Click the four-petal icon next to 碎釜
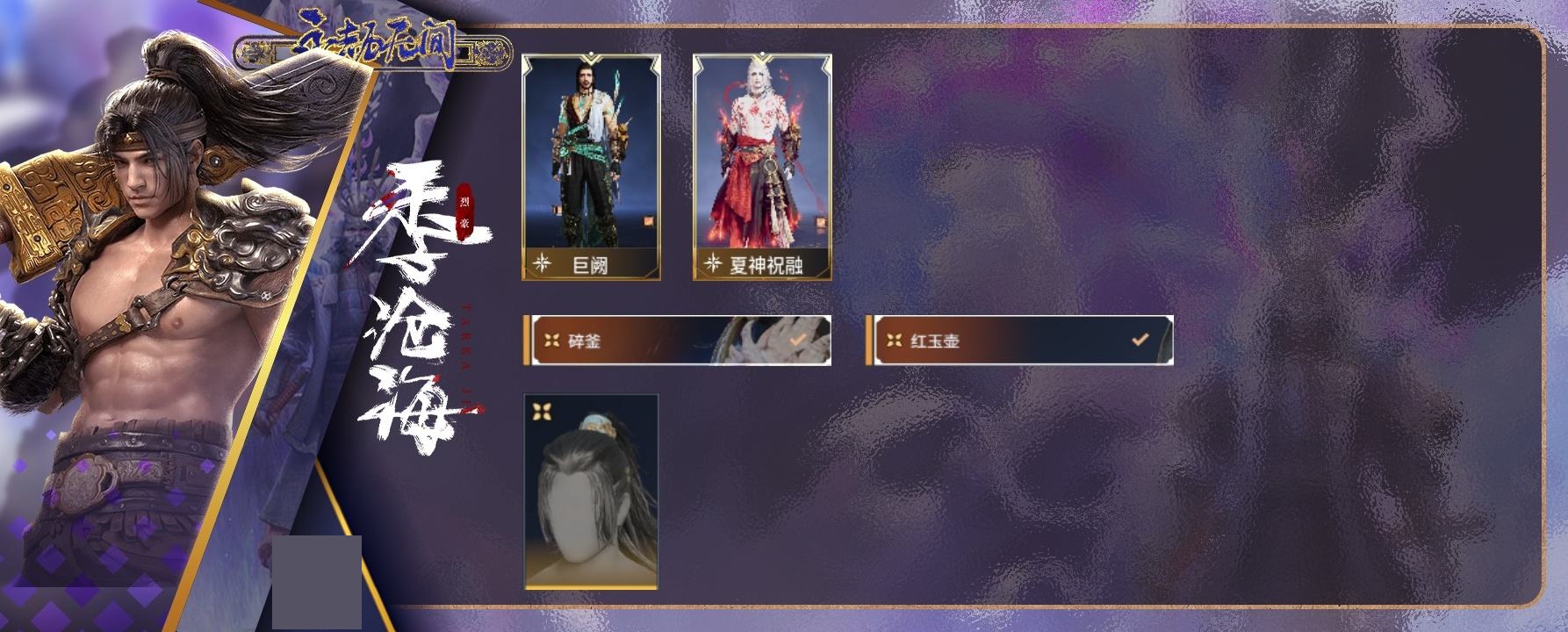The image size is (1568, 632). [551, 341]
